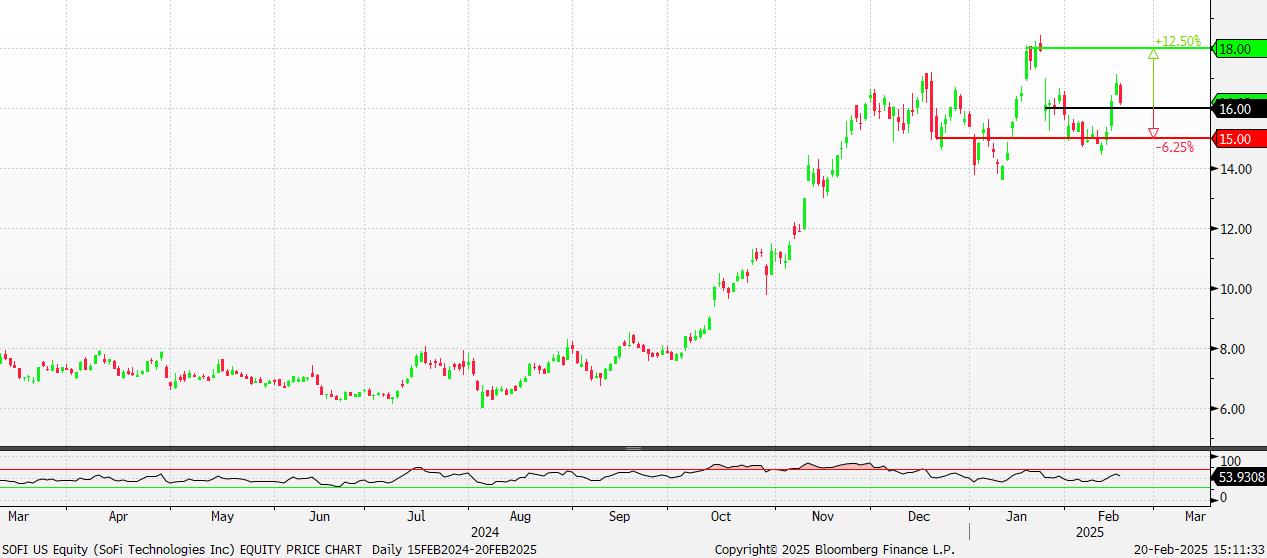The height and width of the screenshot is (558, 1267).
Task: Click the 12.00 price axis label
Action: (1234, 229)
